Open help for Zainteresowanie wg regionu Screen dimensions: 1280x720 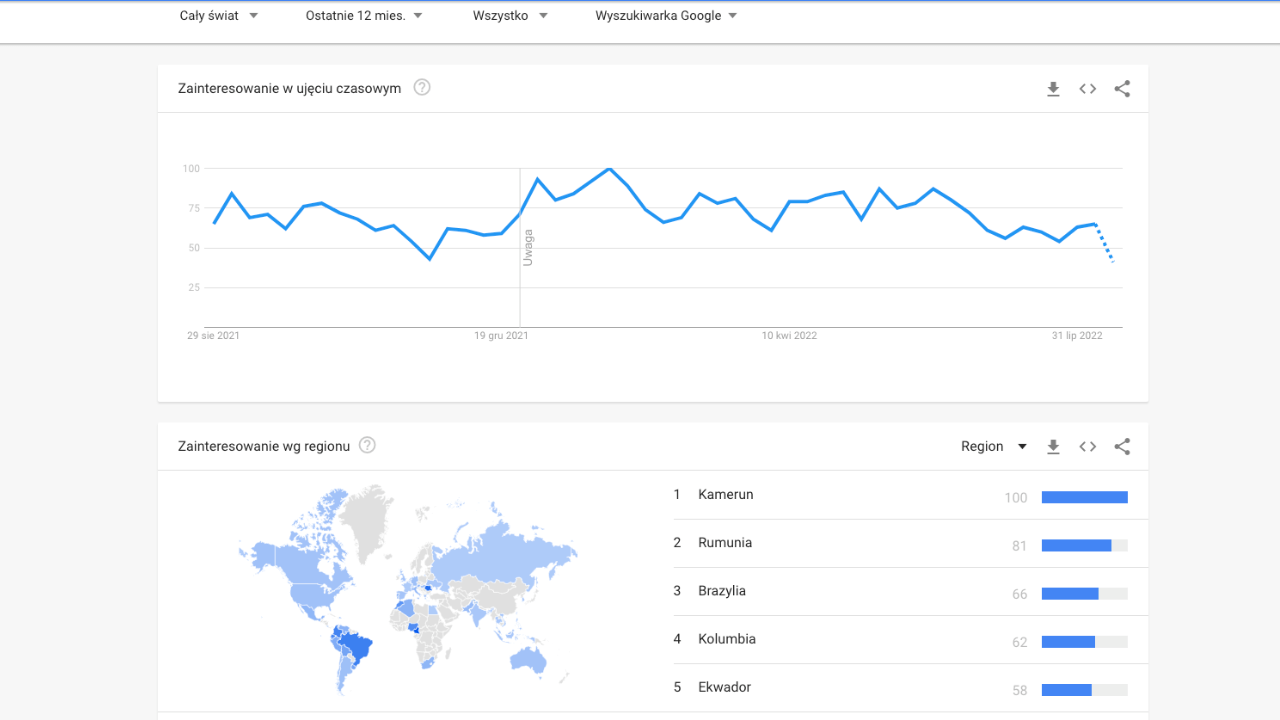point(367,445)
